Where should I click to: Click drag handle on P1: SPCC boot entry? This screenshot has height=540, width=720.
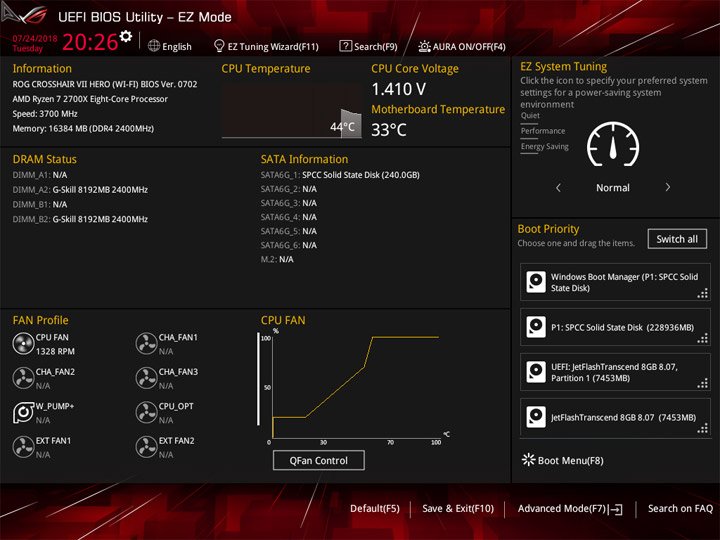coord(703,339)
